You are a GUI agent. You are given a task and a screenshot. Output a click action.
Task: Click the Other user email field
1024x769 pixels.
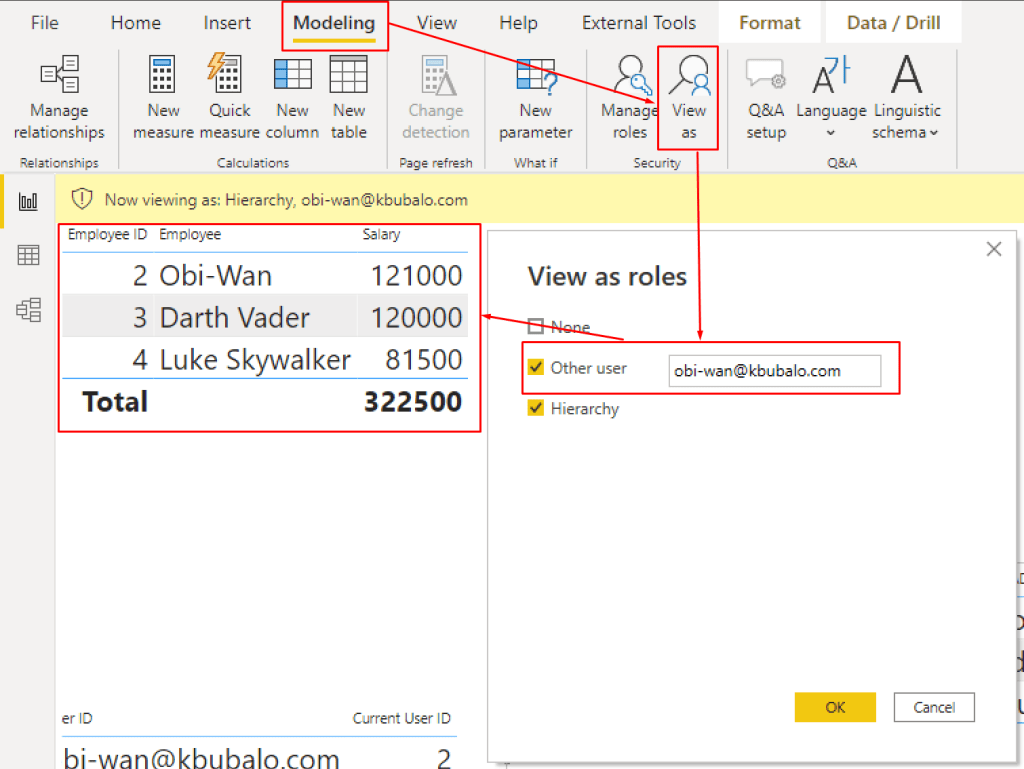[x=774, y=370]
